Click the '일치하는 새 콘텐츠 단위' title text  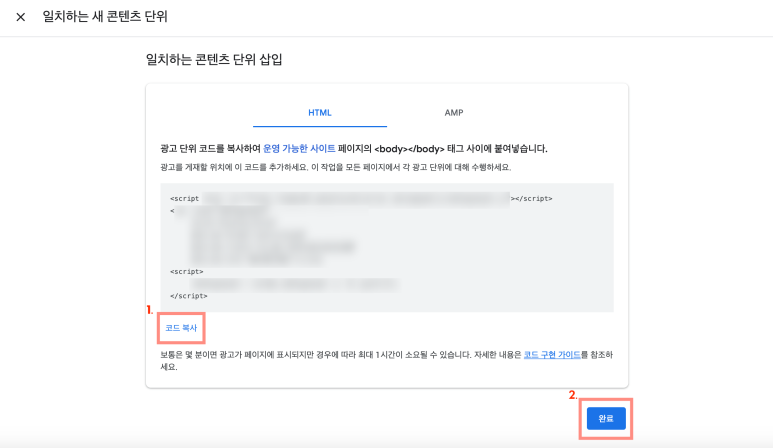point(105,17)
